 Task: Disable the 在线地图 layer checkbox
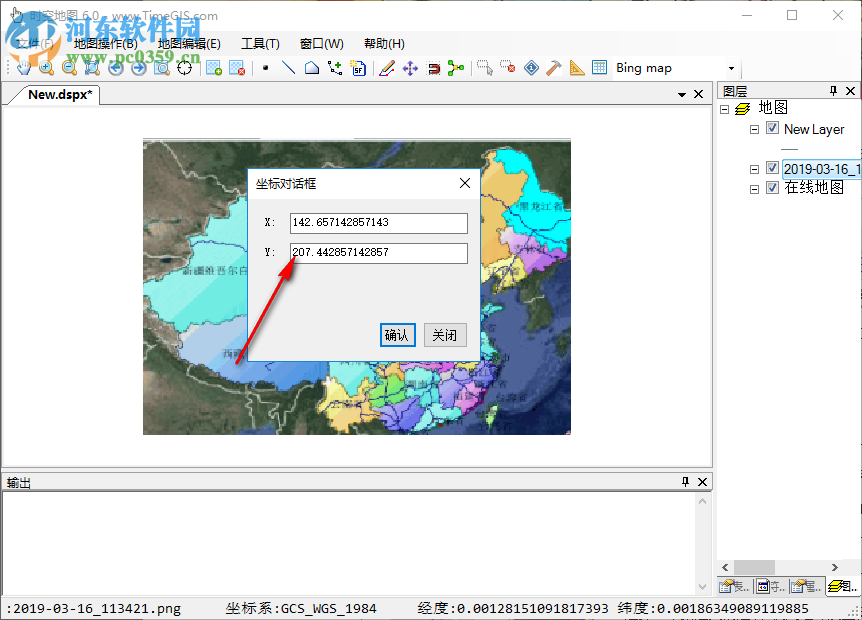point(773,187)
